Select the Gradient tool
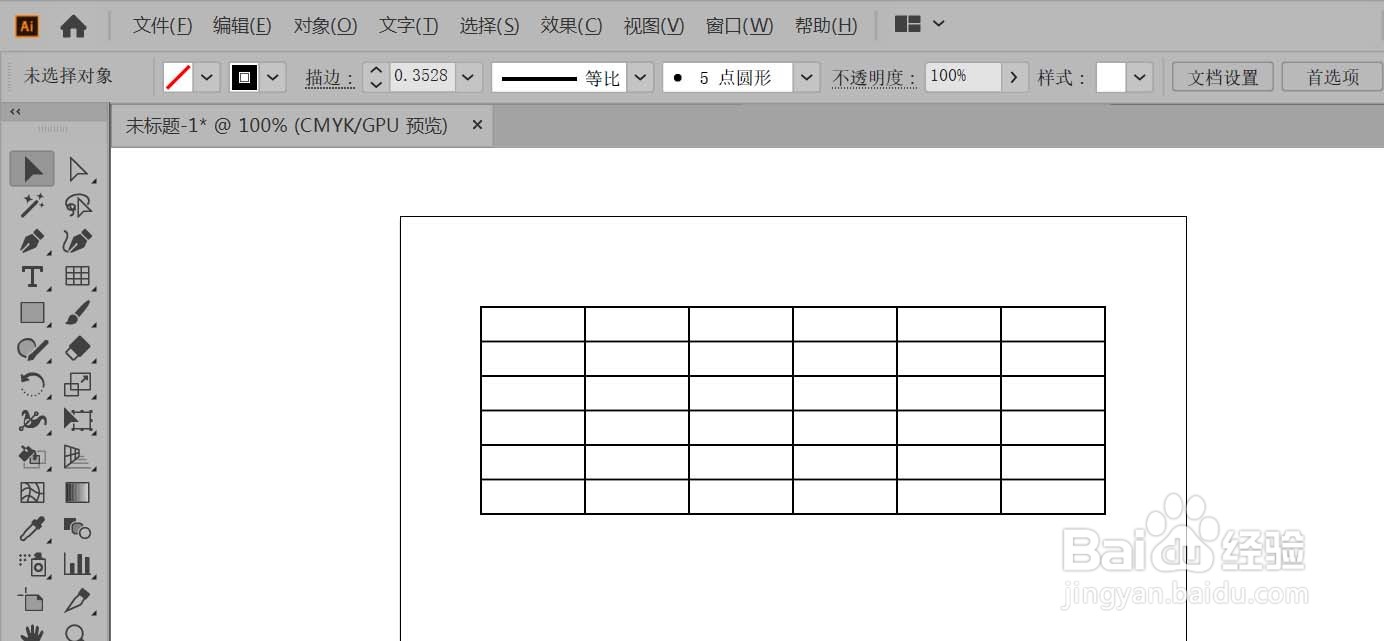1384x641 pixels. click(x=78, y=493)
